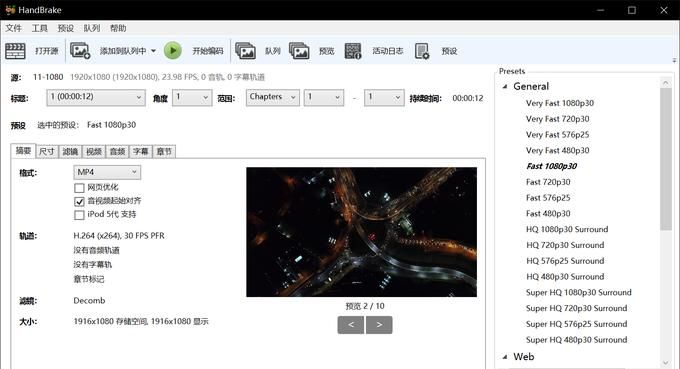Open the 添加到队列中 dropdown arrow

[x=154, y=51]
